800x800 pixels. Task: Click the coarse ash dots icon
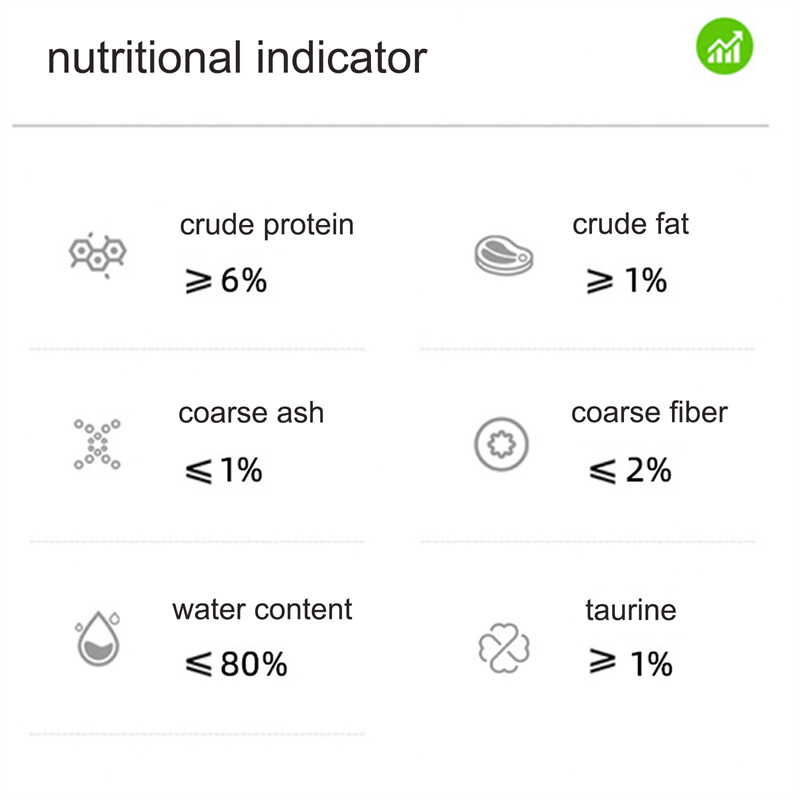[x=97, y=444]
